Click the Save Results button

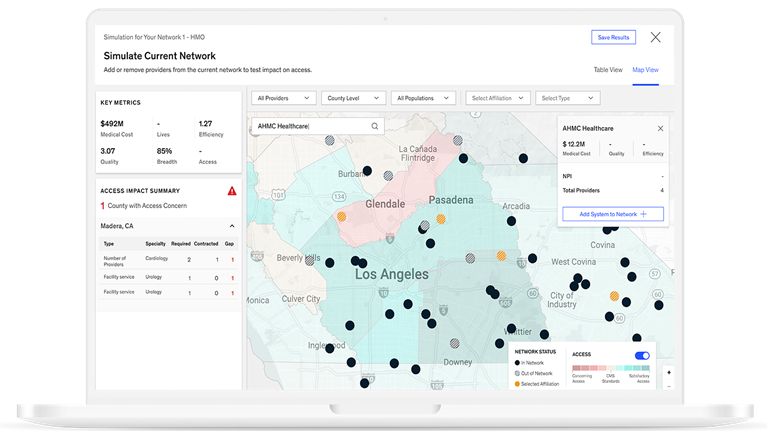(613, 37)
